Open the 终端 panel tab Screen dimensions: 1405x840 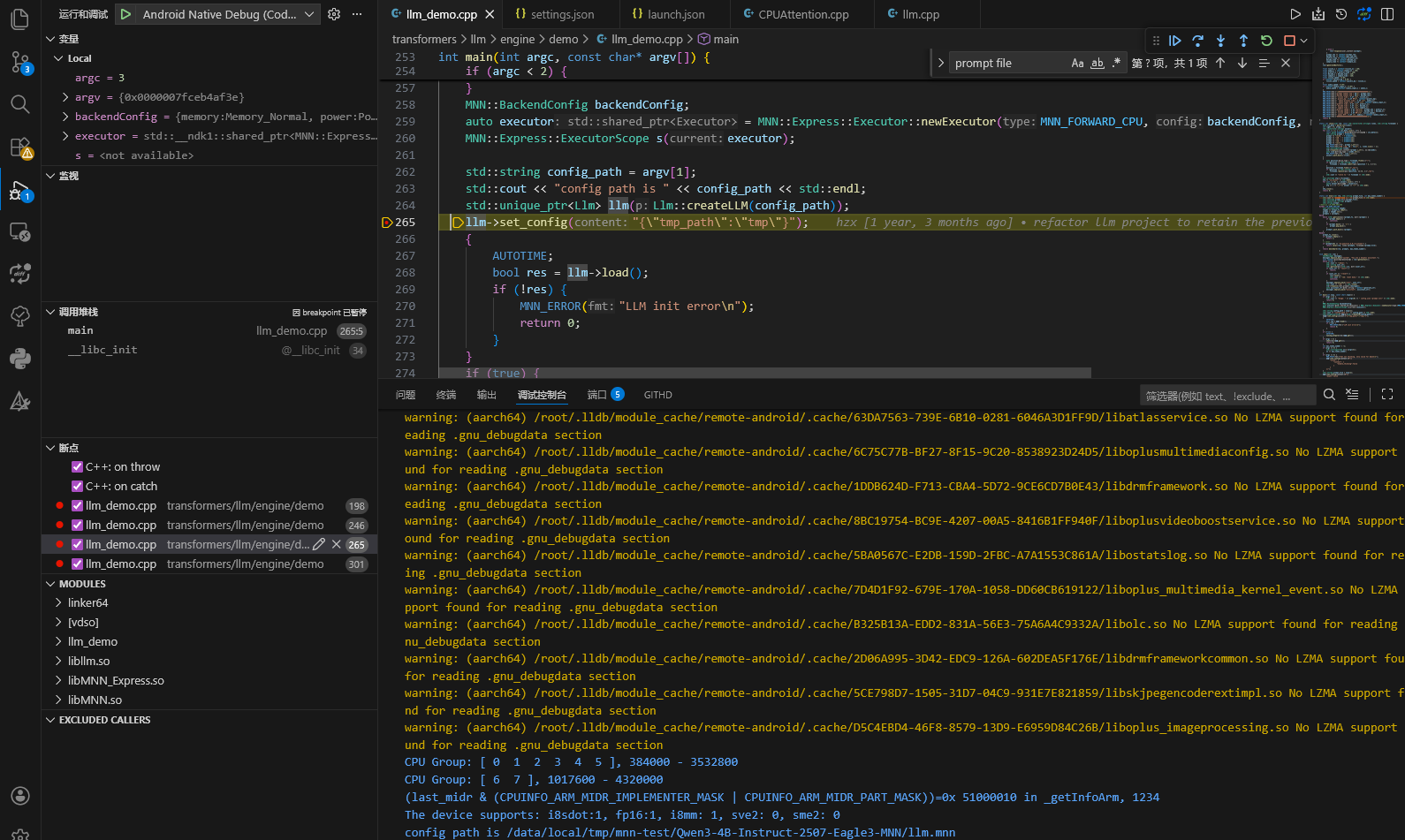(x=446, y=395)
